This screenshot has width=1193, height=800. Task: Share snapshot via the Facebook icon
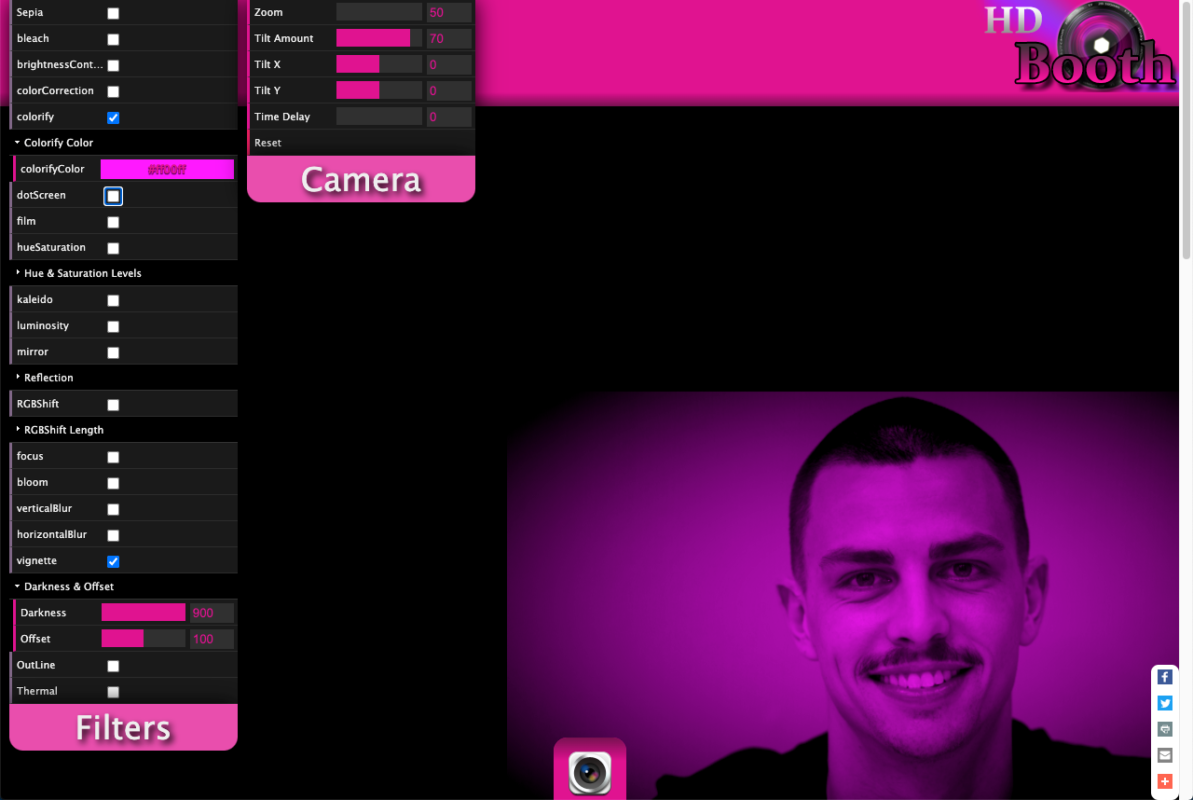click(x=1164, y=677)
